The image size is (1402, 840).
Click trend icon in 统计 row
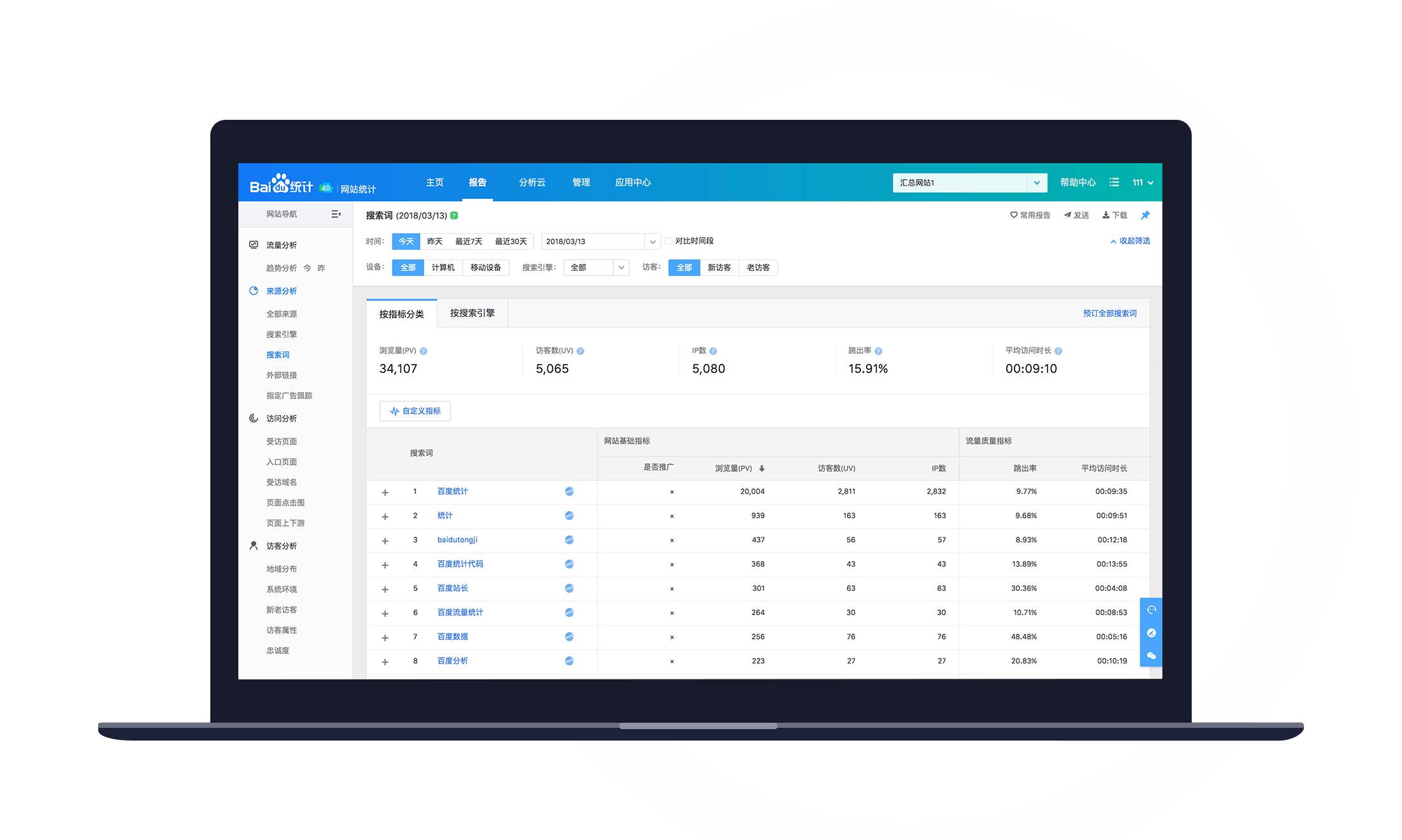[569, 516]
